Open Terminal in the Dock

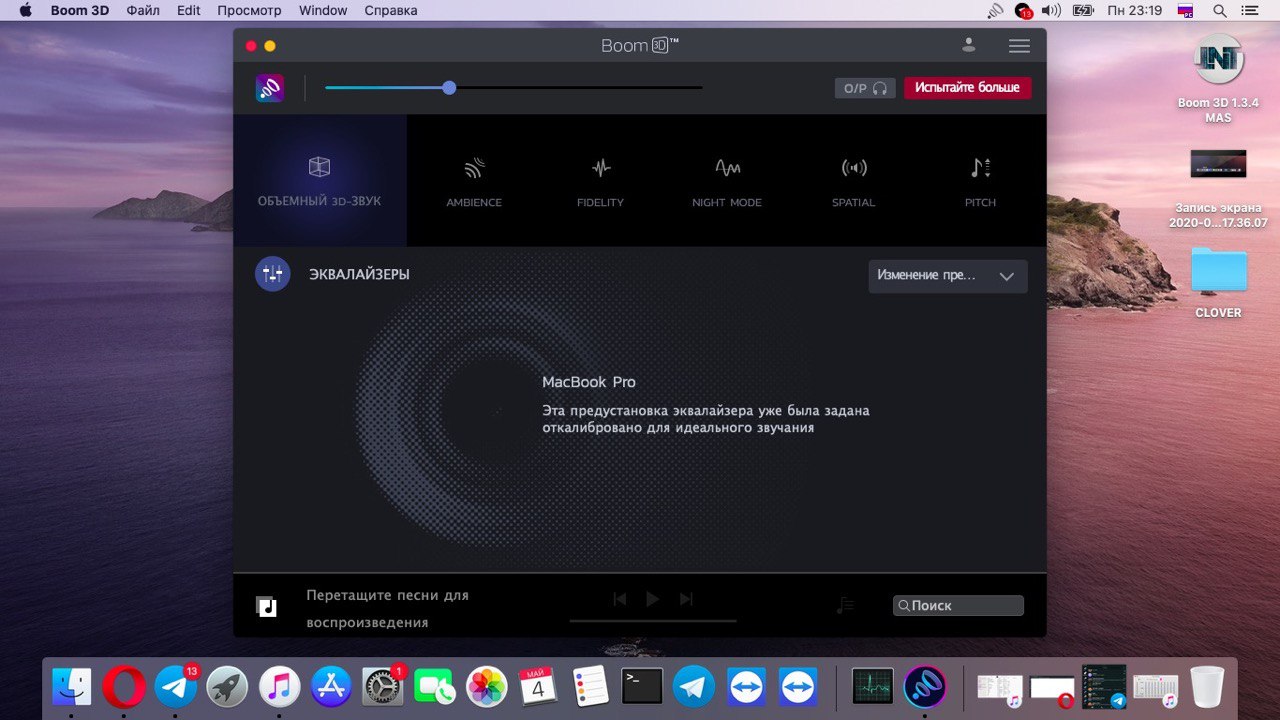(x=642, y=687)
